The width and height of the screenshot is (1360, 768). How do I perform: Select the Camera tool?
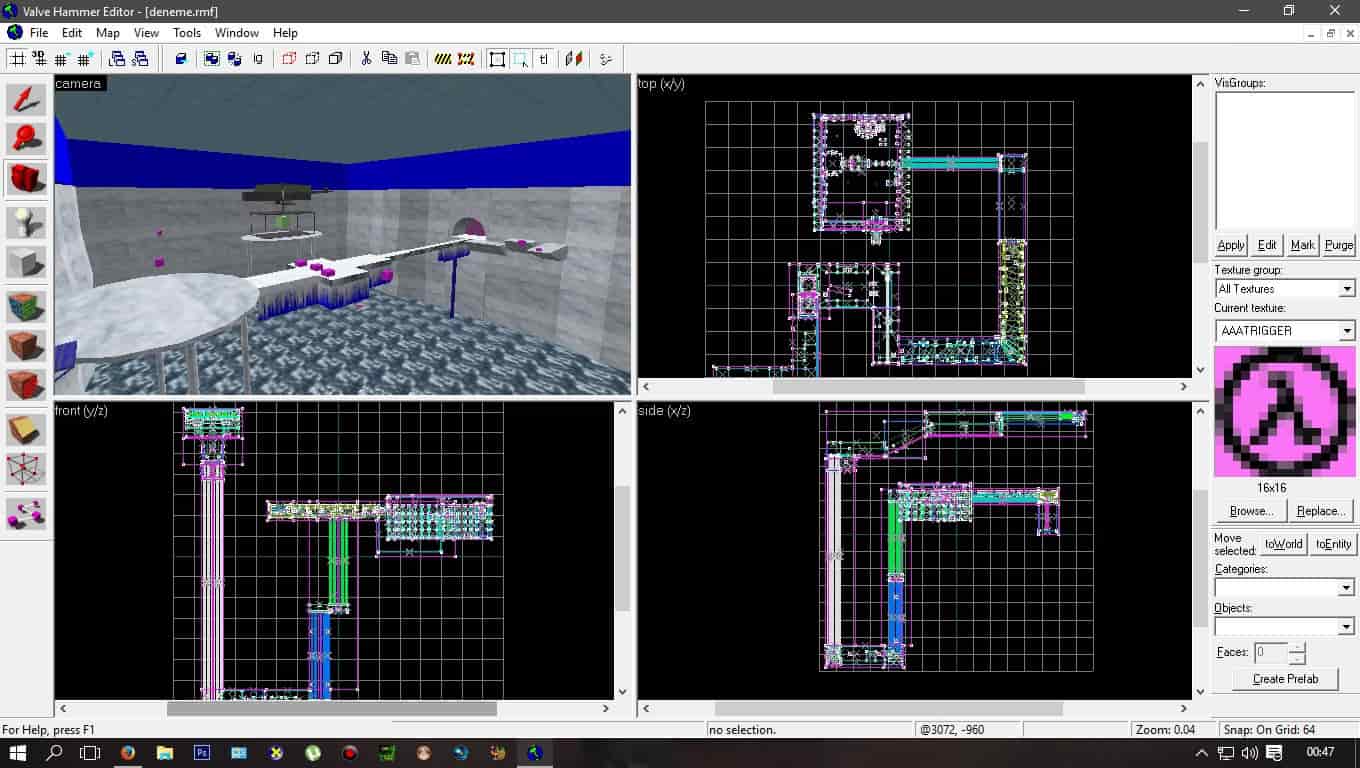tap(26, 180)
